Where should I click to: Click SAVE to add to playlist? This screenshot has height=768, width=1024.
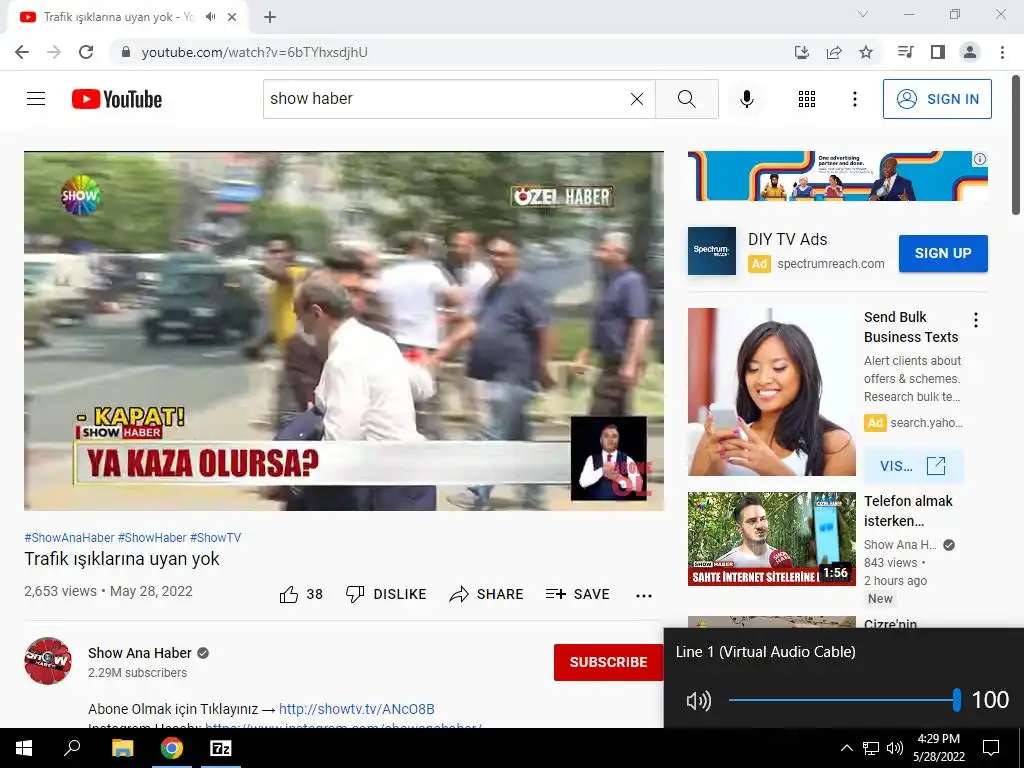(577, 594)
